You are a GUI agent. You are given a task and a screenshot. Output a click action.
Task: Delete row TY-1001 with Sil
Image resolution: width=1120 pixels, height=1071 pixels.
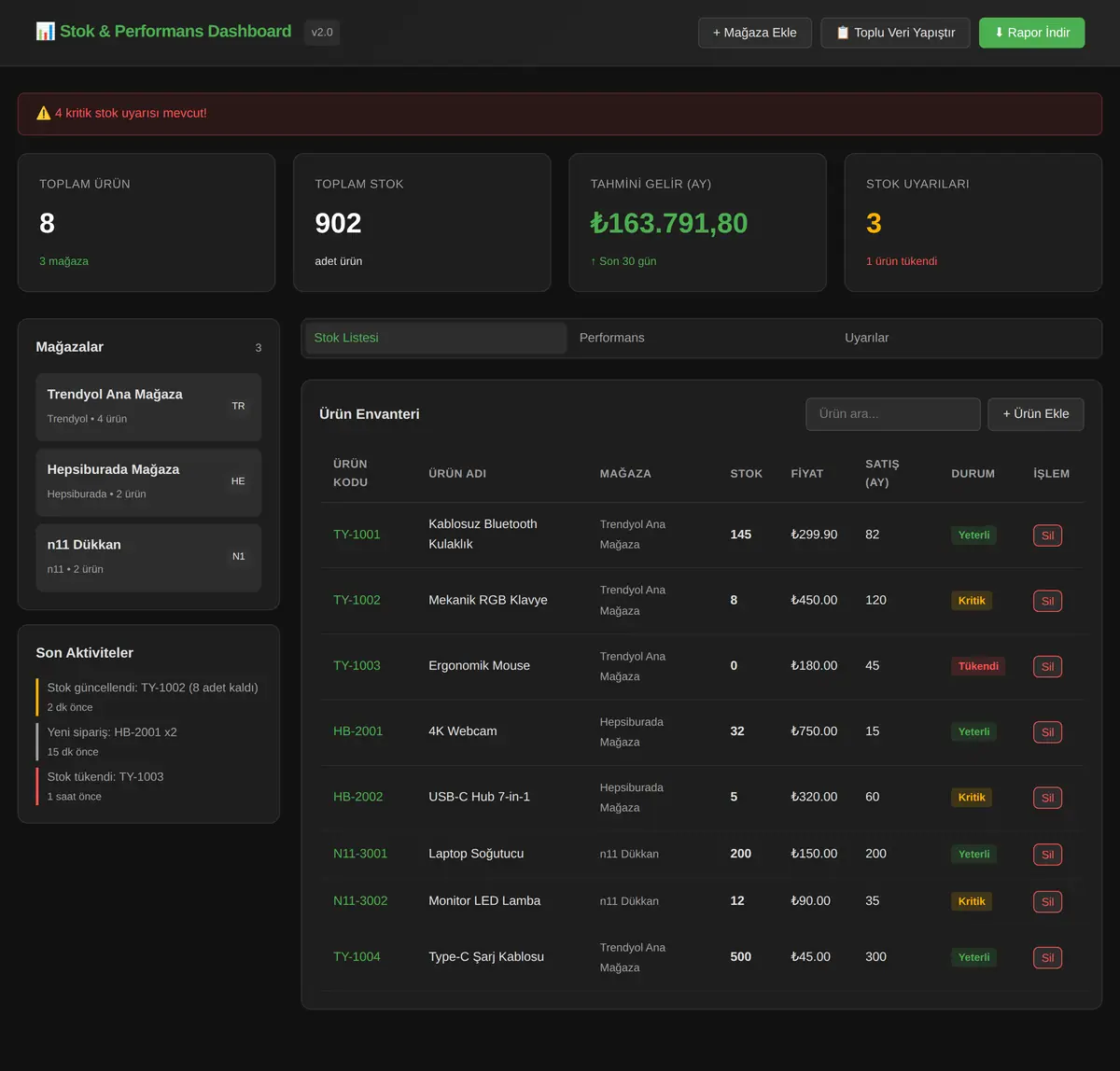click(x=1047, y=535)
